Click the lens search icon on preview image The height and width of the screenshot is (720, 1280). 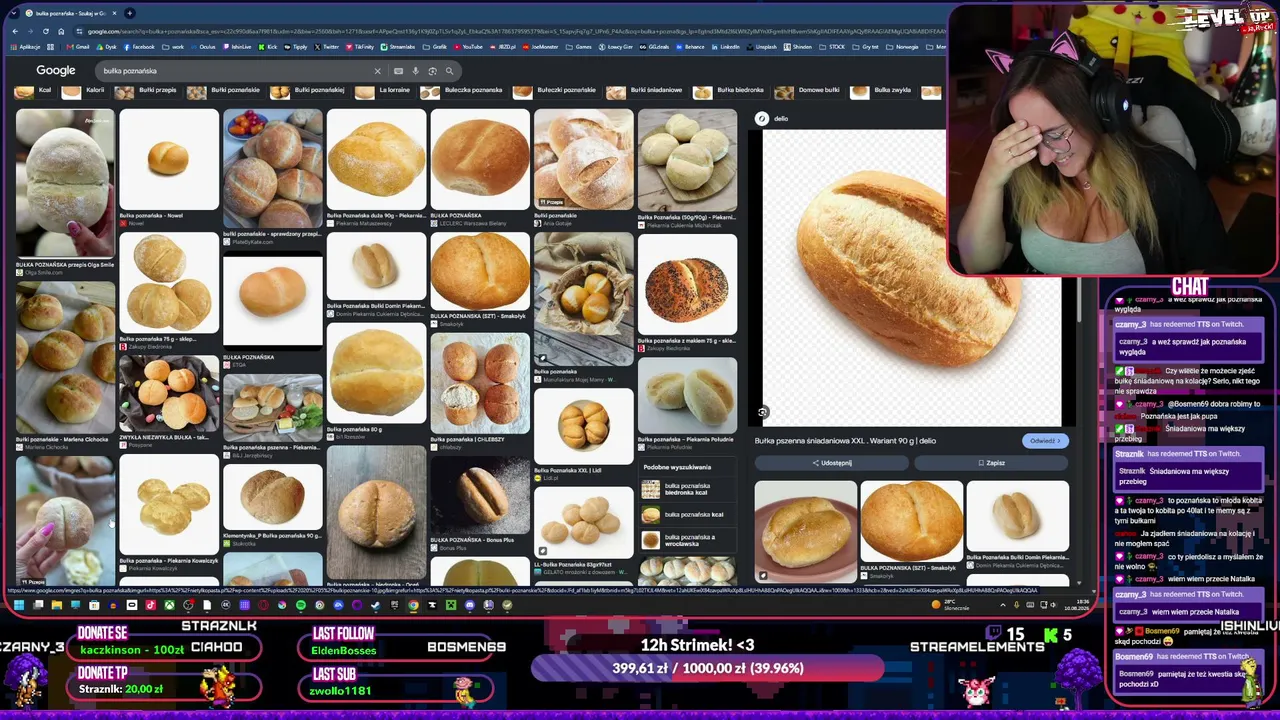pos(762,412)
